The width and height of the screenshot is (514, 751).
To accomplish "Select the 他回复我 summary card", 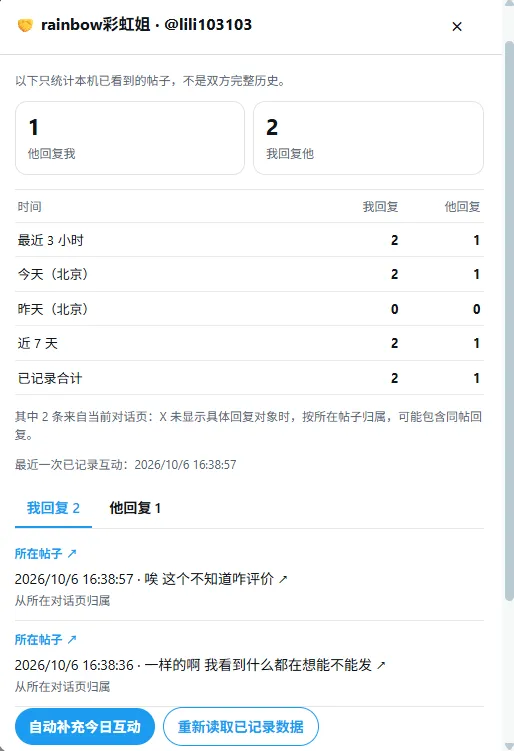I will (x=130, y=138).
